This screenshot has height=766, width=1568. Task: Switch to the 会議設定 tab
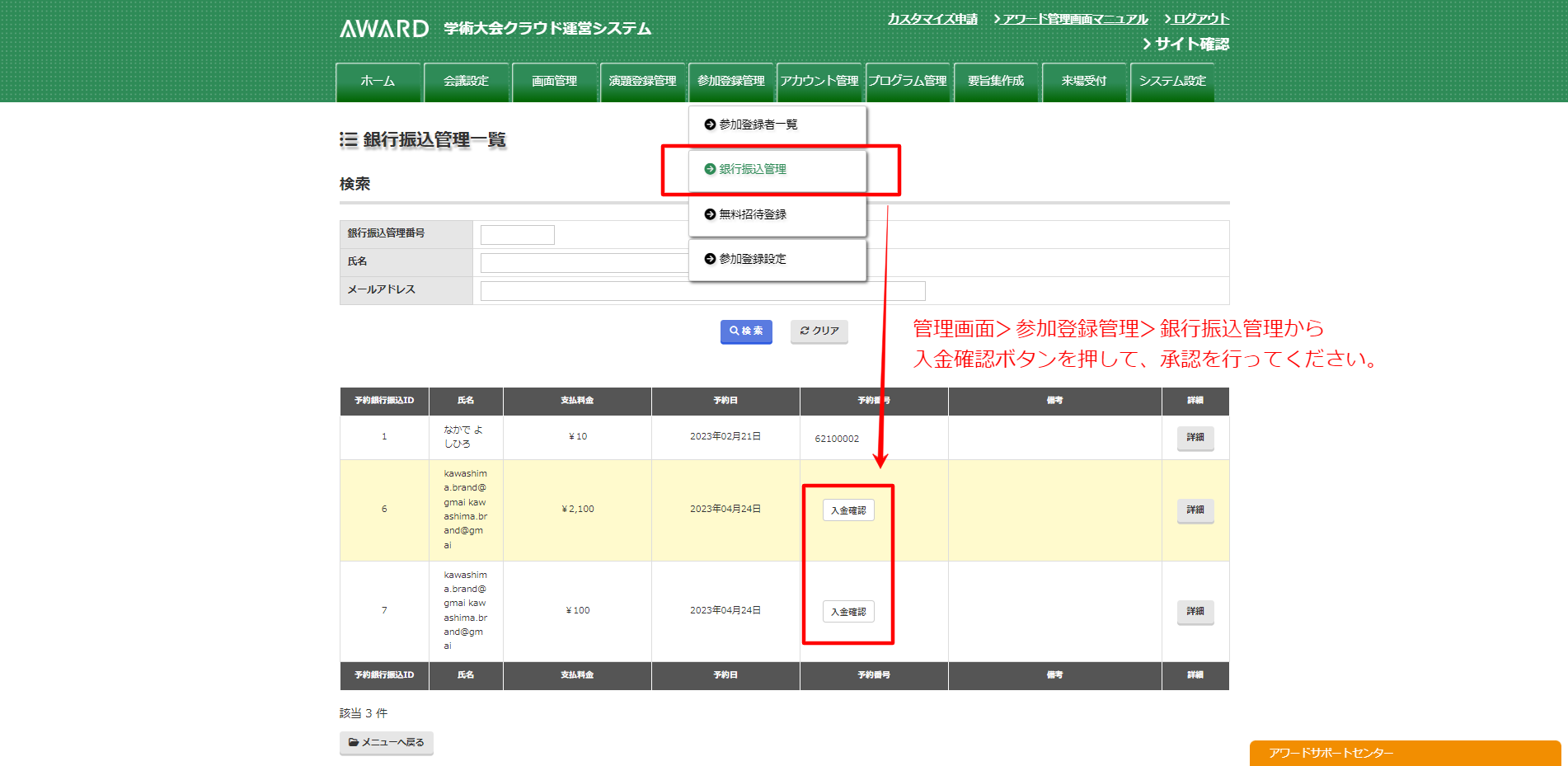[x=466, y=82]
